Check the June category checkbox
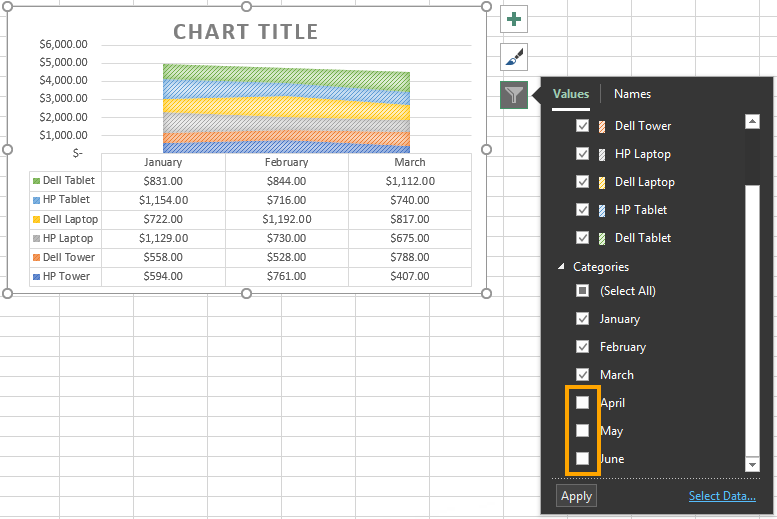Viewport: 777px width, 519px height. click(x=583, y=459)
